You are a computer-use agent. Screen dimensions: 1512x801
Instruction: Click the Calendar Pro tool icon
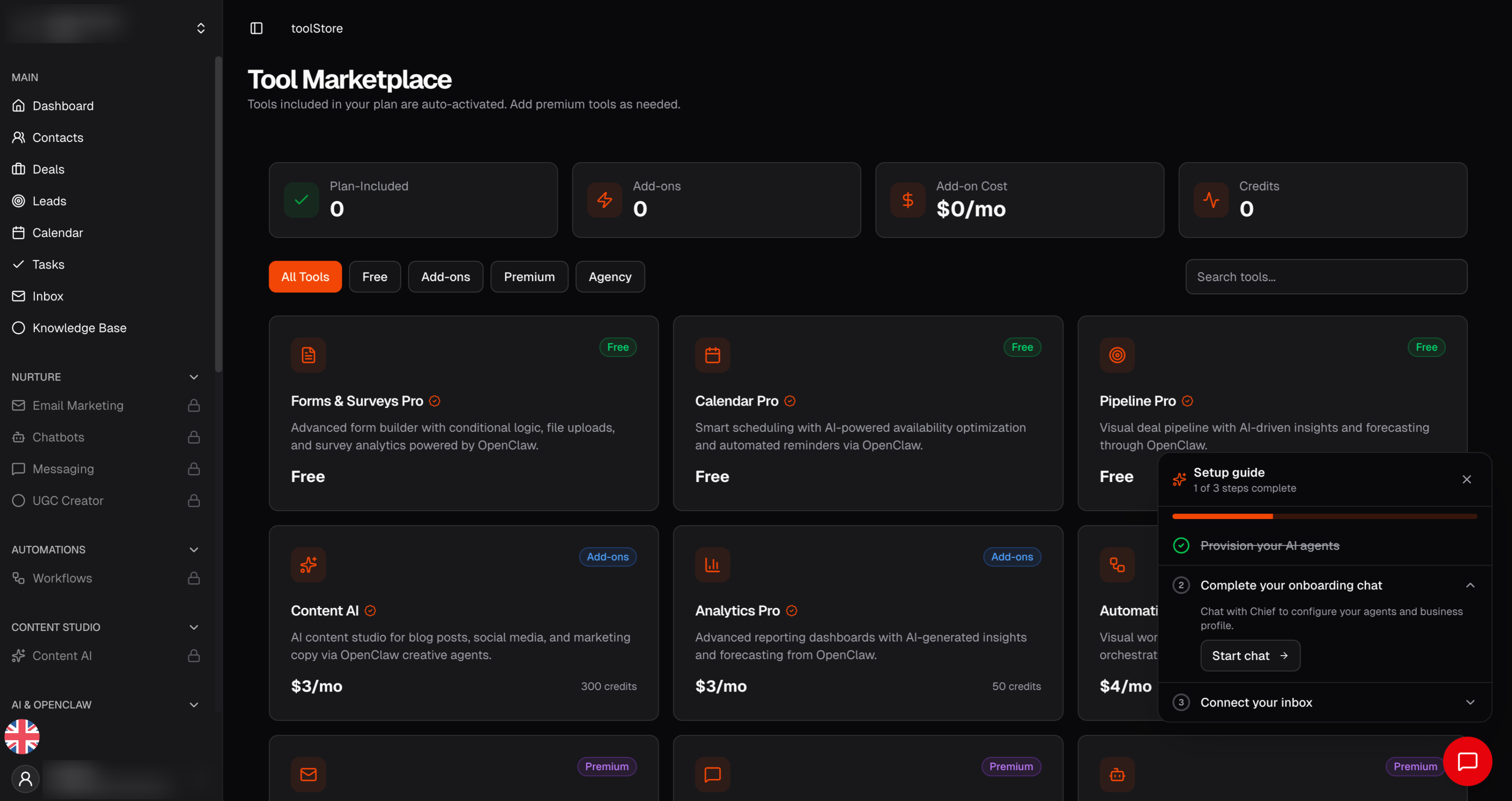click(712, 355)
